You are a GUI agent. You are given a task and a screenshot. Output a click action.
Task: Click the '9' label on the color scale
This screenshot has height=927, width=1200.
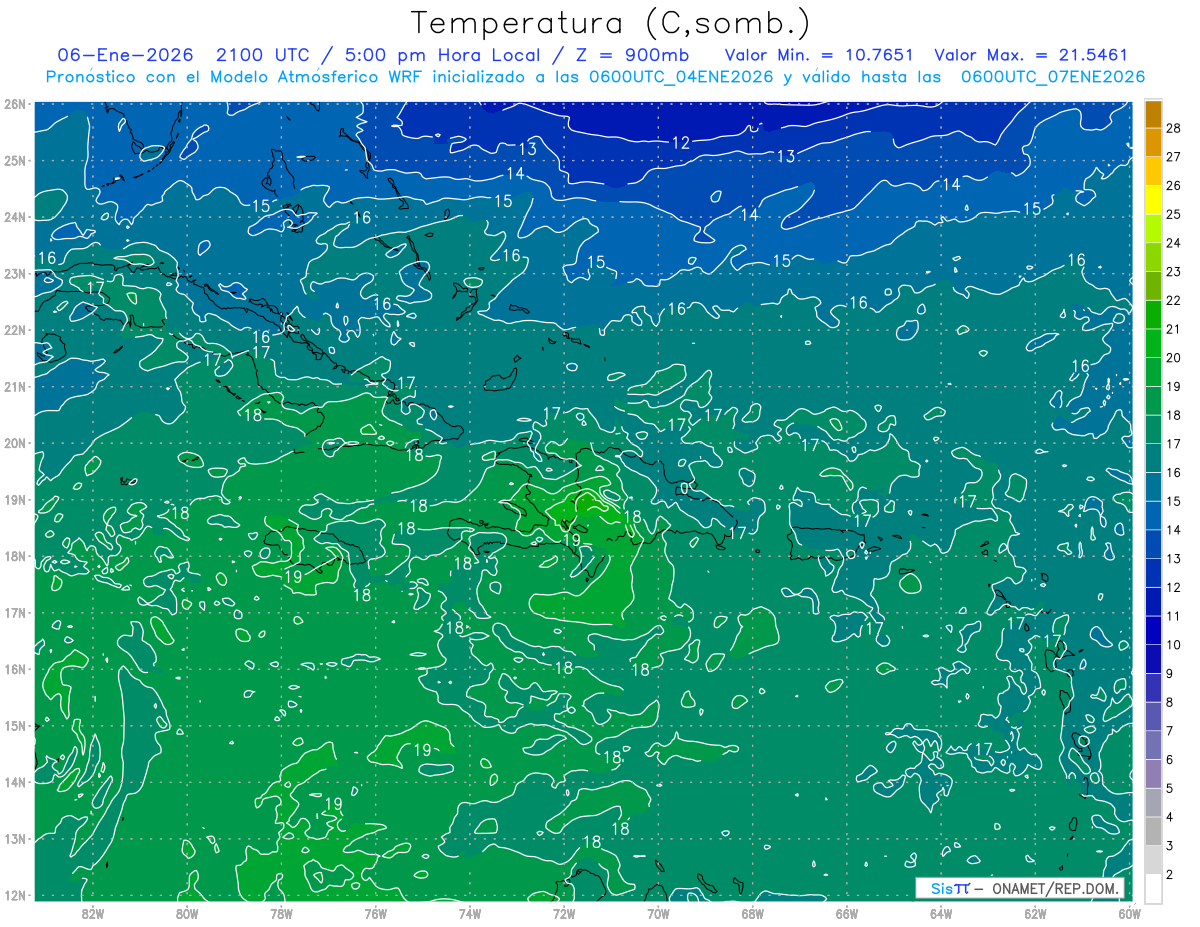tap(1170, 673)
